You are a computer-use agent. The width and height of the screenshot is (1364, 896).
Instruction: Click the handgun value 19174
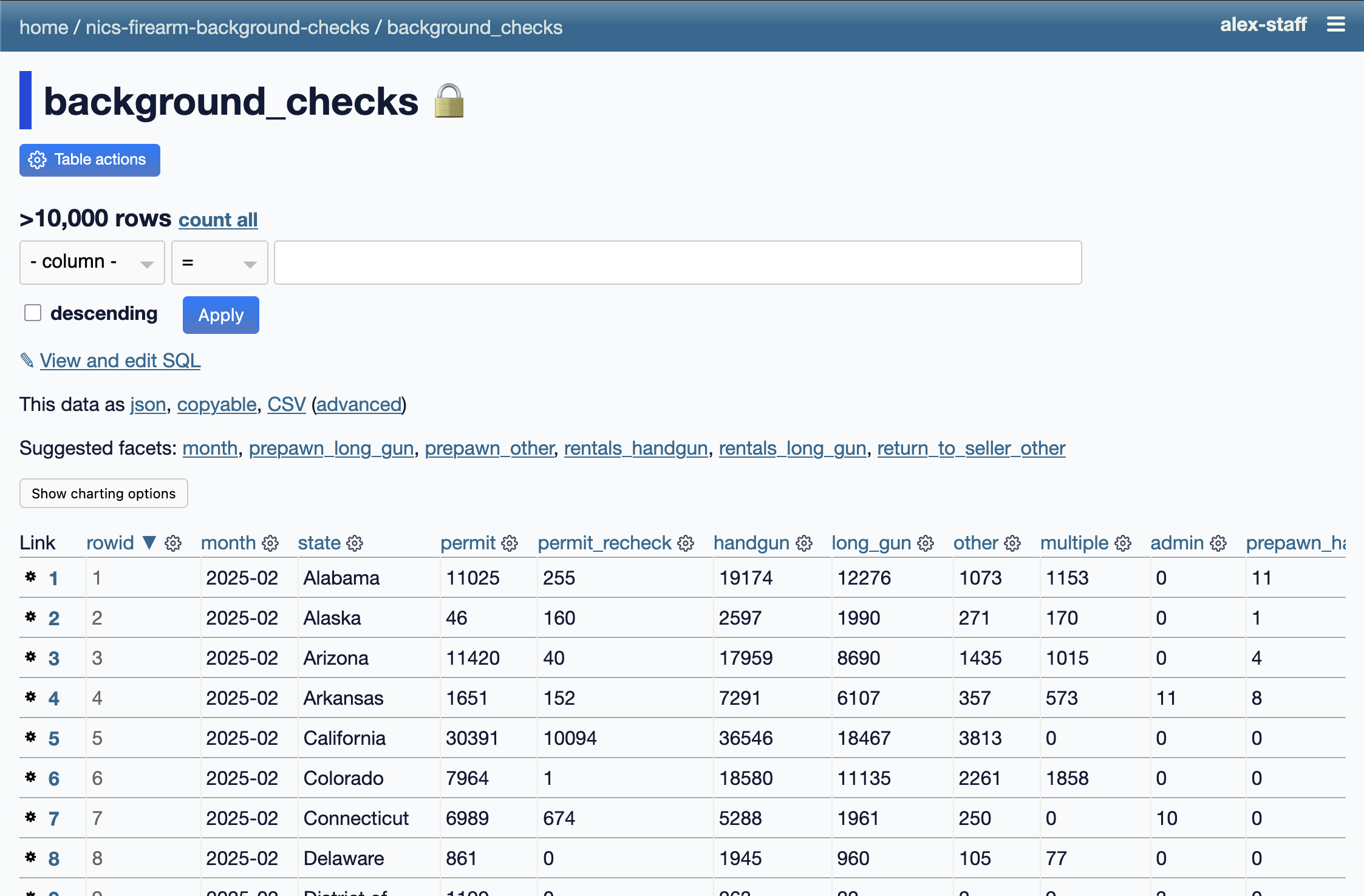746,578
